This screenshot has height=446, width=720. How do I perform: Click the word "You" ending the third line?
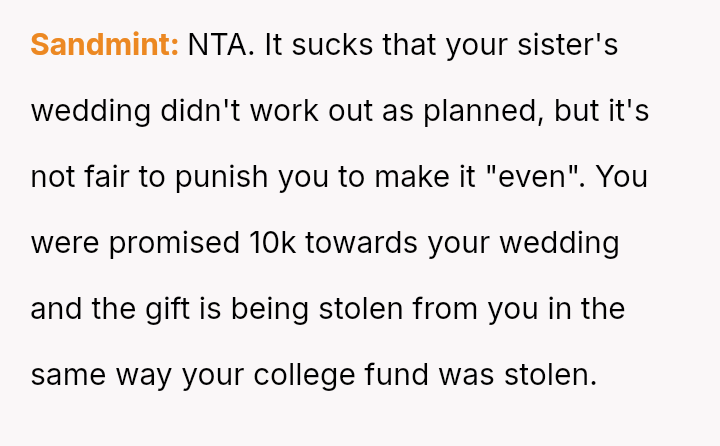coord(620,177)
